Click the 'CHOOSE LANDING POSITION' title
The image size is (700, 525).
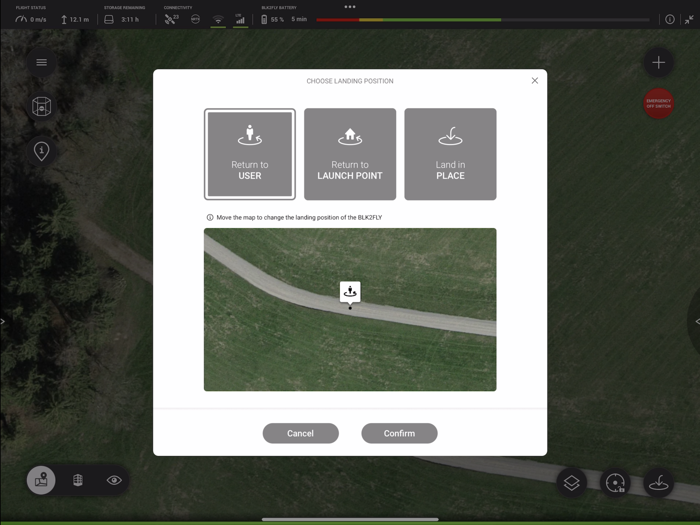point(350,81)
